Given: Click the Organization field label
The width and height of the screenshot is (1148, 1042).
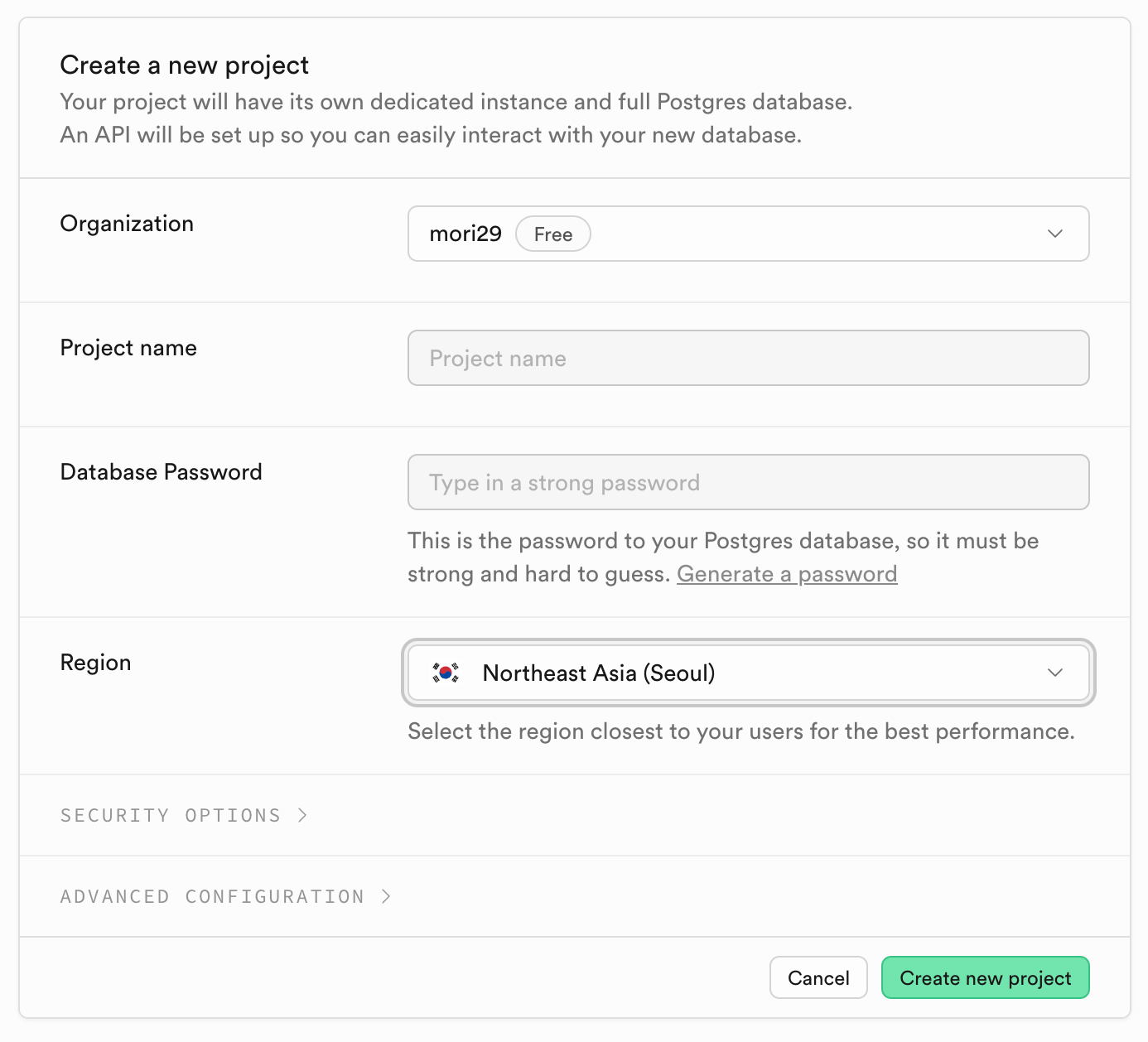Looking at the screenshot, I should (127, 224).
